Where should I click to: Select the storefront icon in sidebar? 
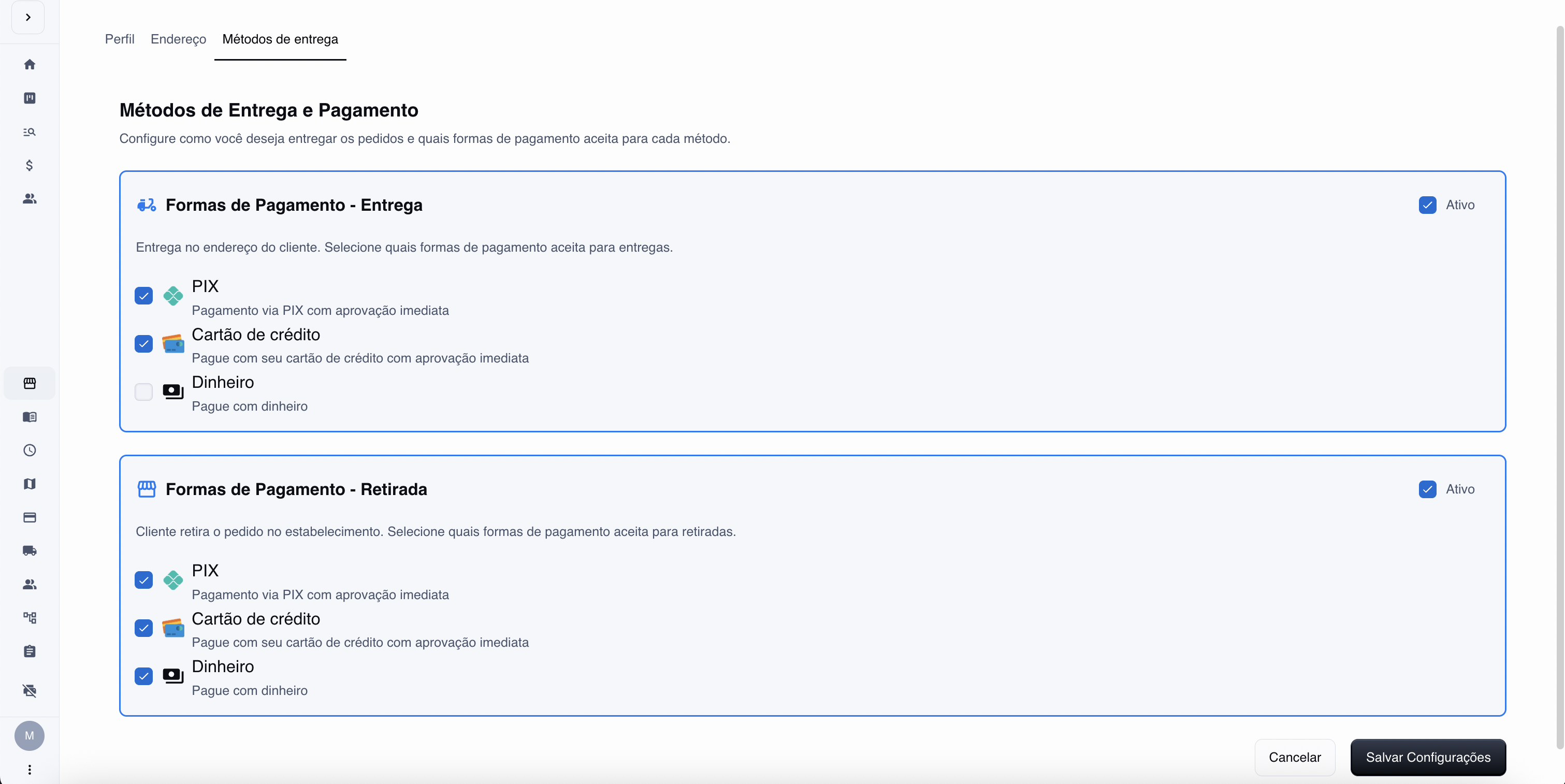point(29,383)
